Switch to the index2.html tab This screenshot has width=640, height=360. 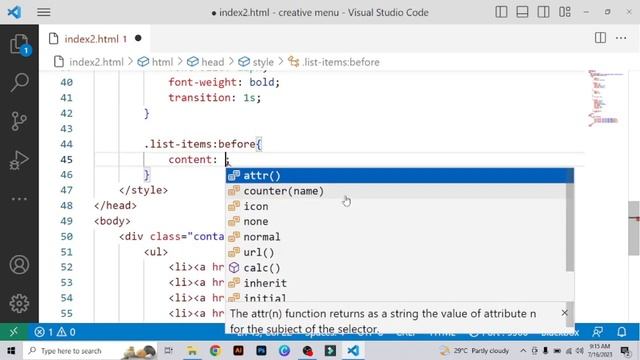point(95,39)
